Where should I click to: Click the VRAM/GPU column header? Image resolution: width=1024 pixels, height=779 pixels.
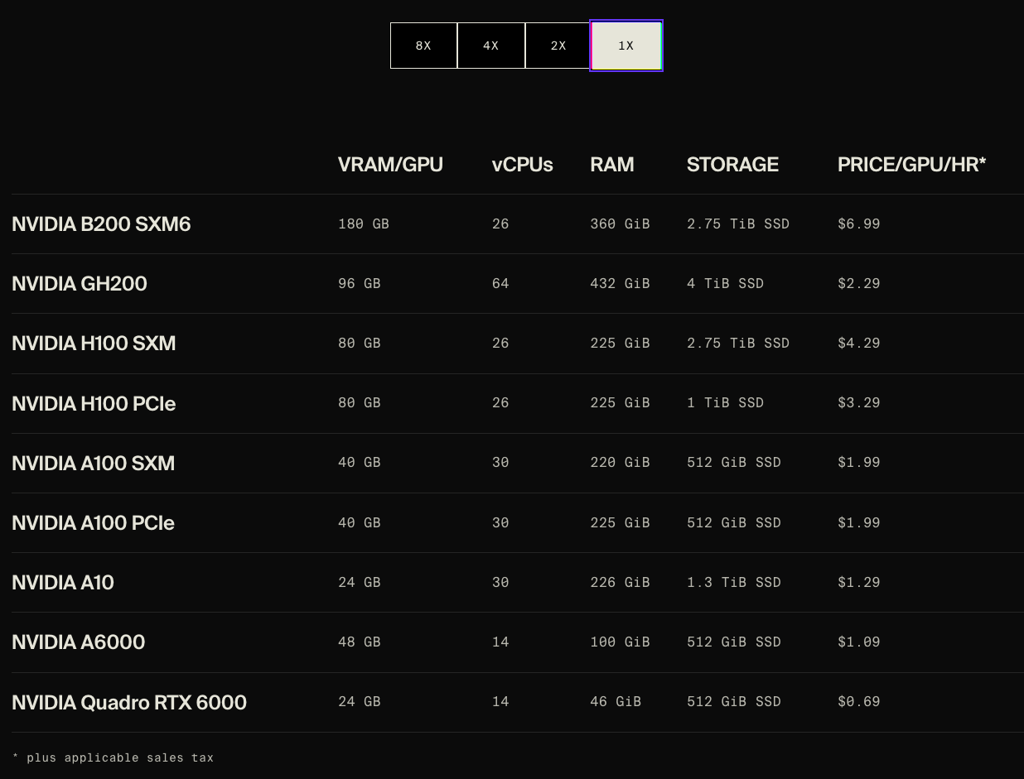click(390, 165)
